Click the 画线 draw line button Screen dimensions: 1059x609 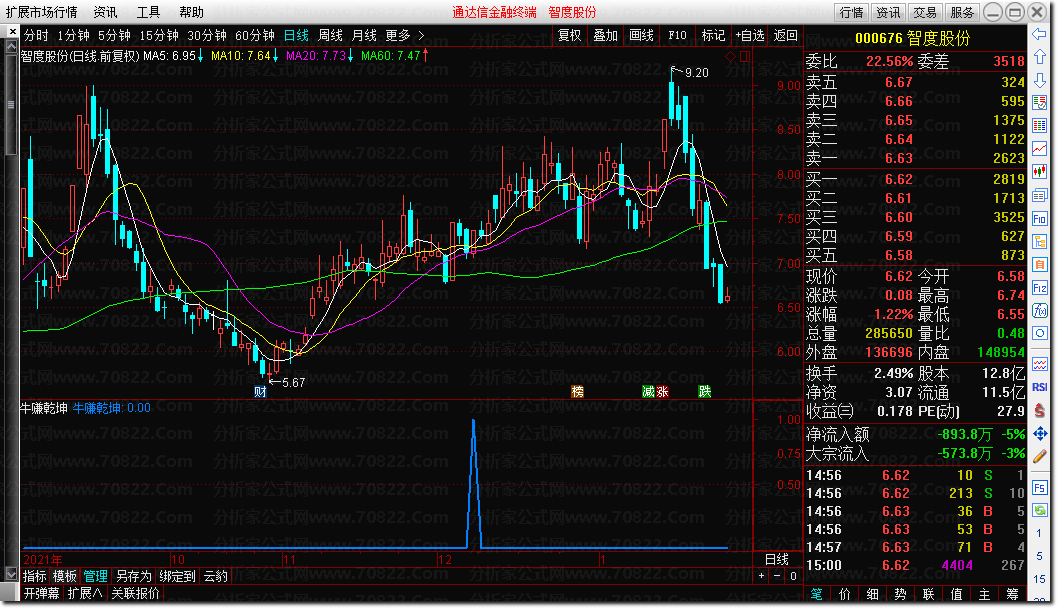tap(642, 35)
